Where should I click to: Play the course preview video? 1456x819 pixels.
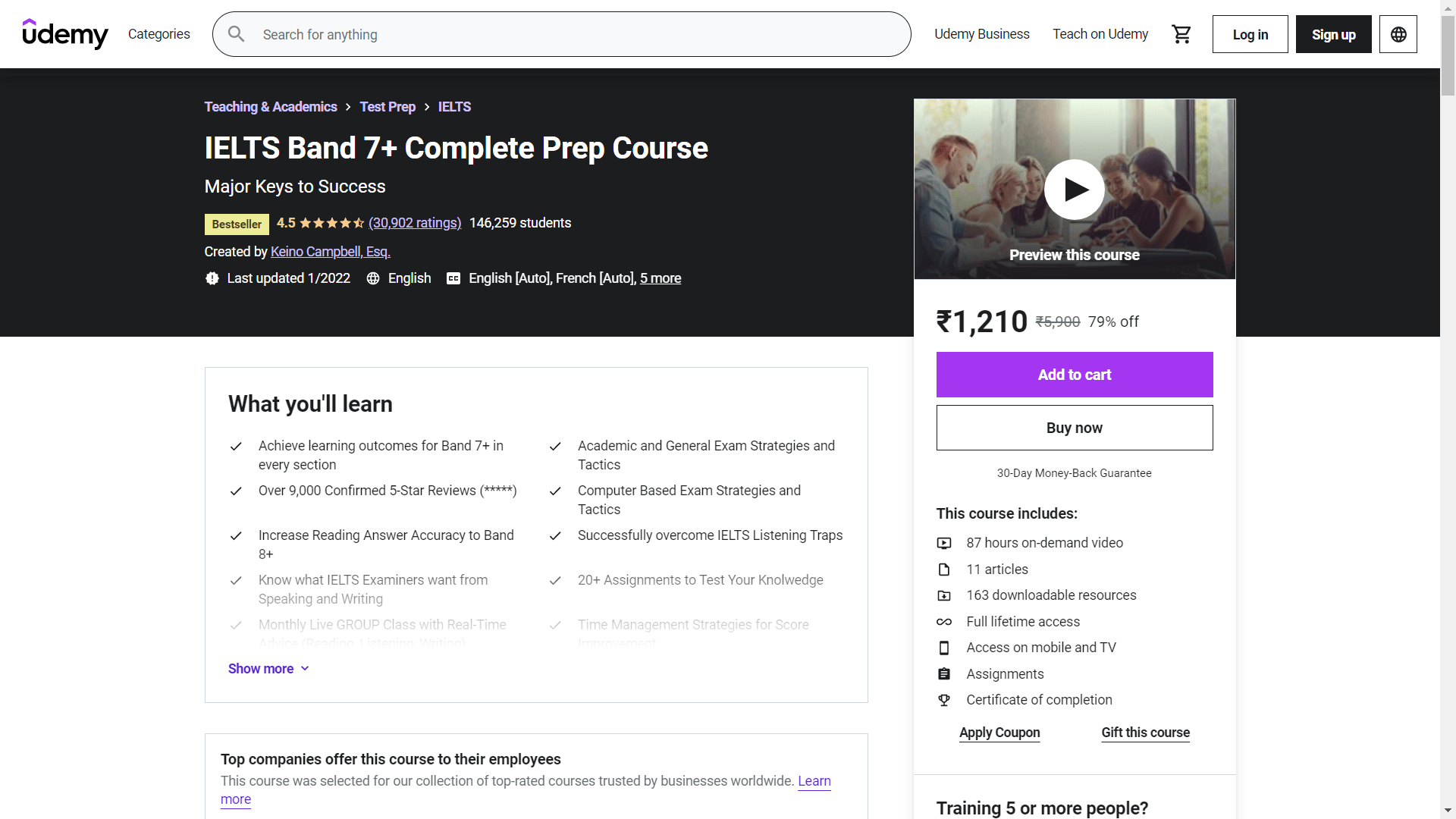coord(1075,190)
